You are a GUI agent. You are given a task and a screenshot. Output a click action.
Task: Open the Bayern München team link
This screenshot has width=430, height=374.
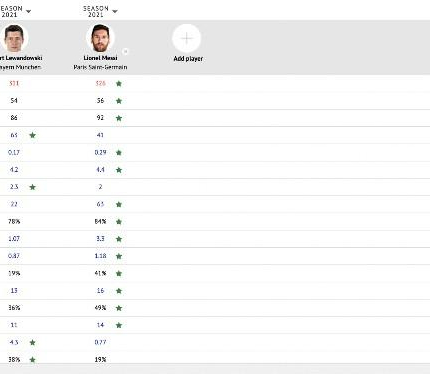point(20,67)
